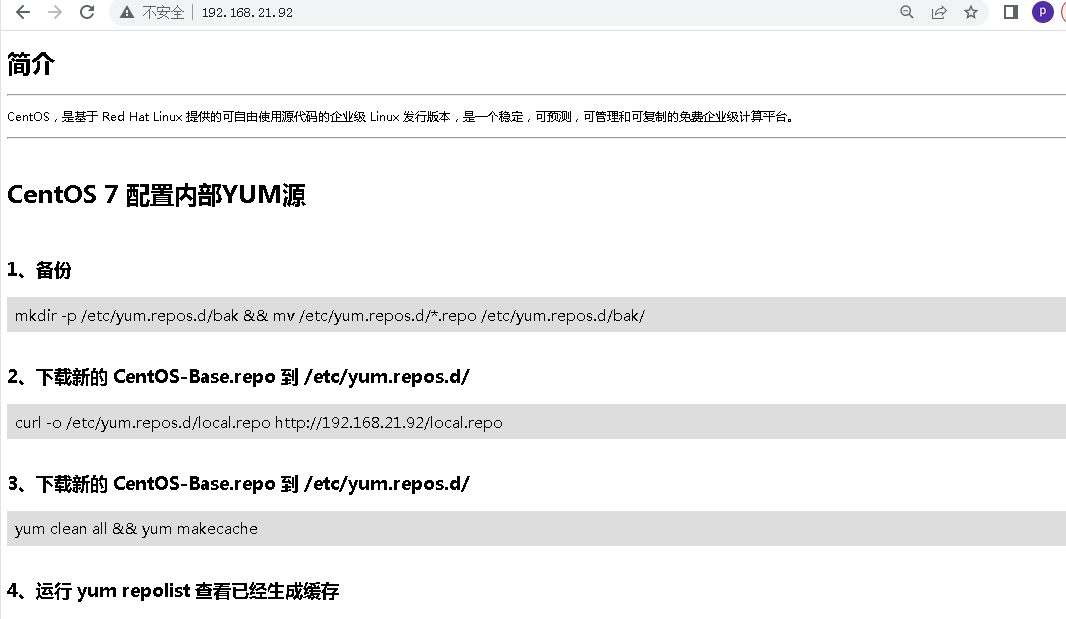Click the yum clean all command block

(536, 529)
